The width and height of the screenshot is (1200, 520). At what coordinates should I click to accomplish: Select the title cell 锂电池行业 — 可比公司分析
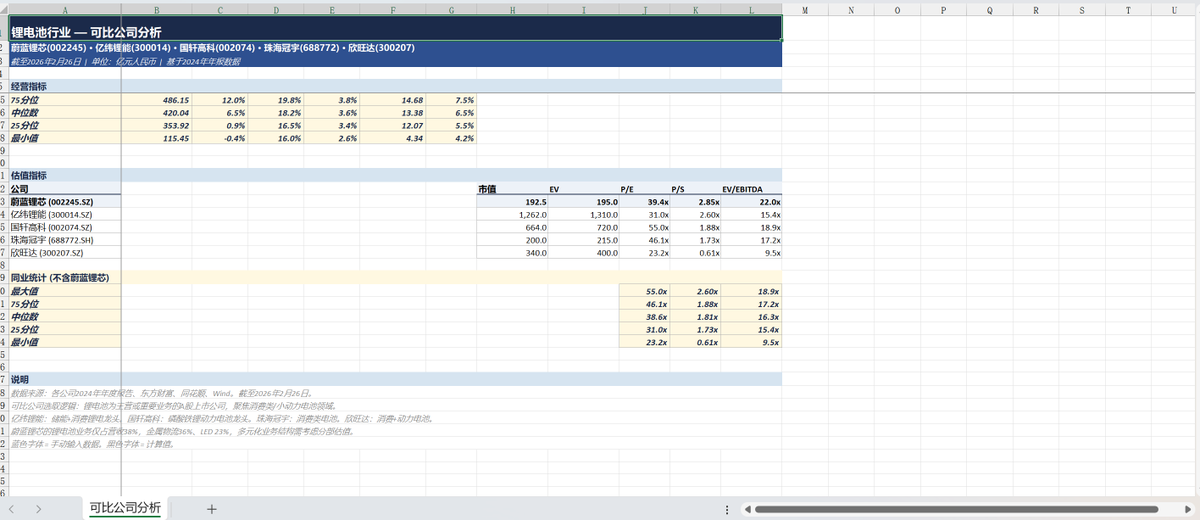[x=395, y=30]
